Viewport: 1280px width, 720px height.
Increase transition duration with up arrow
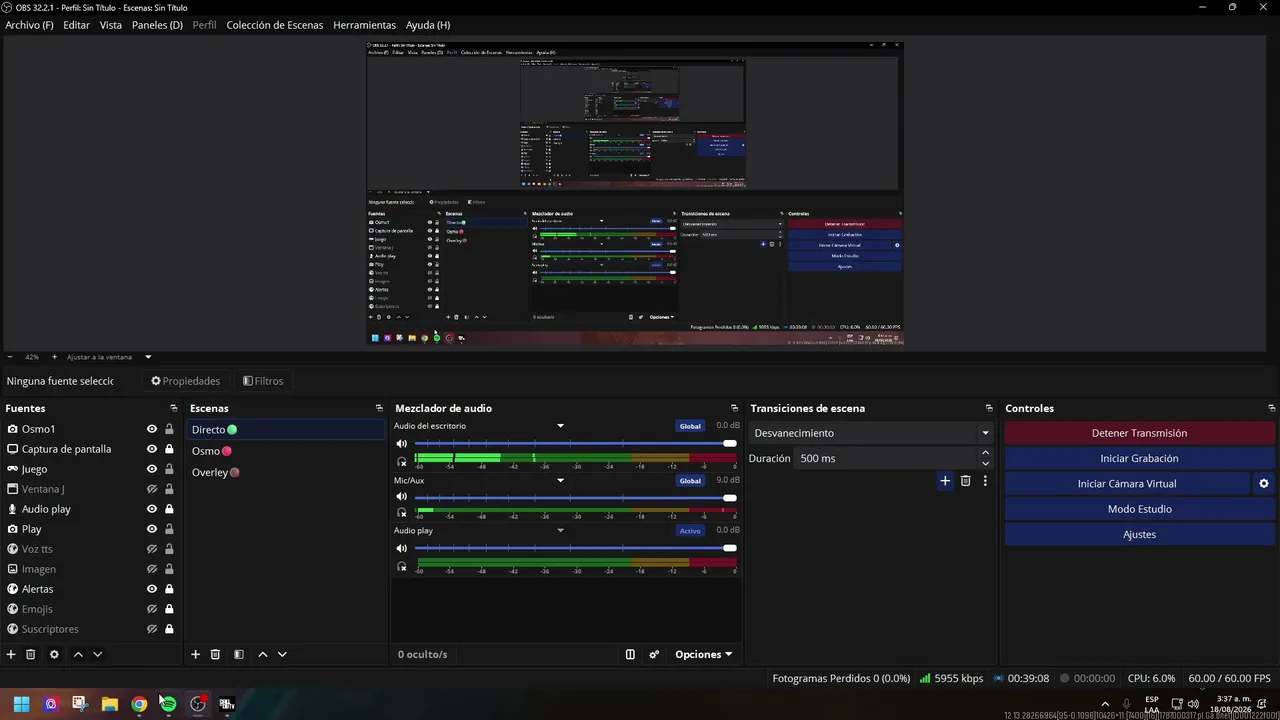click(985, 453)
